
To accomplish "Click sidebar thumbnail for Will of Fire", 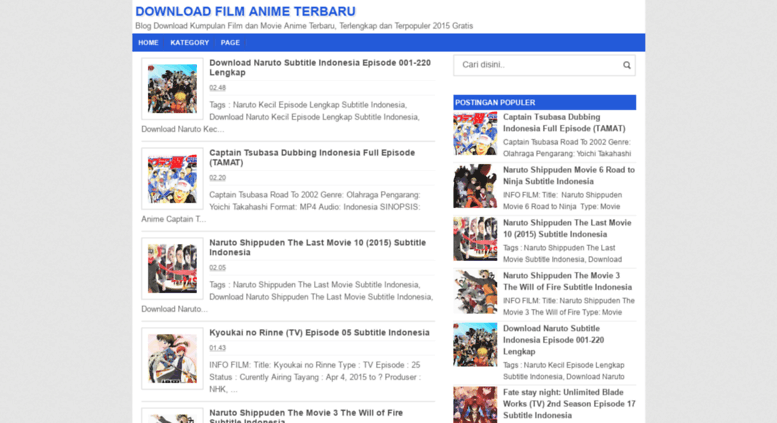I will coord(475,292).
